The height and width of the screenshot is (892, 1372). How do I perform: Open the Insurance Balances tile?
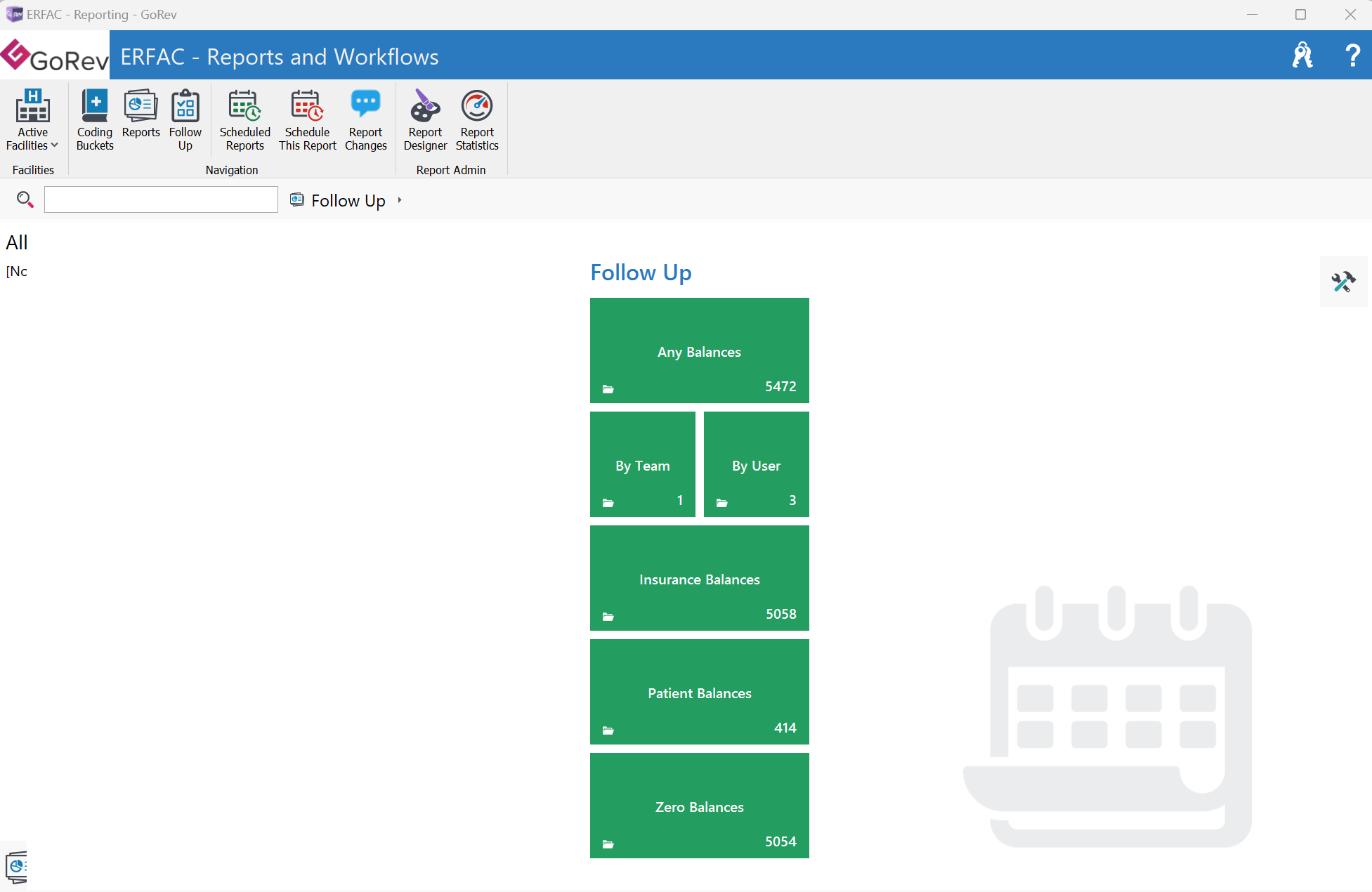(x=700, y=578)
